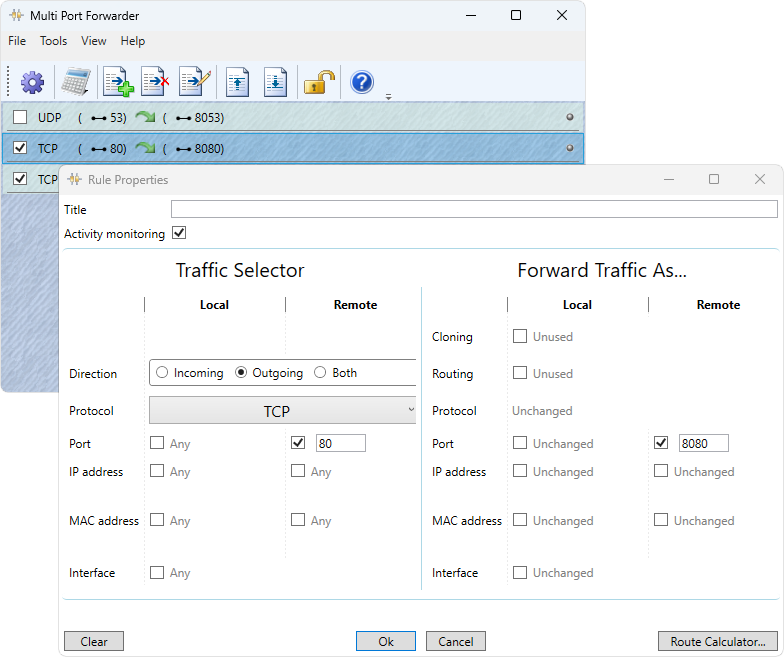Click into the Title input field
784x657 pixels.
click(474, 209)
